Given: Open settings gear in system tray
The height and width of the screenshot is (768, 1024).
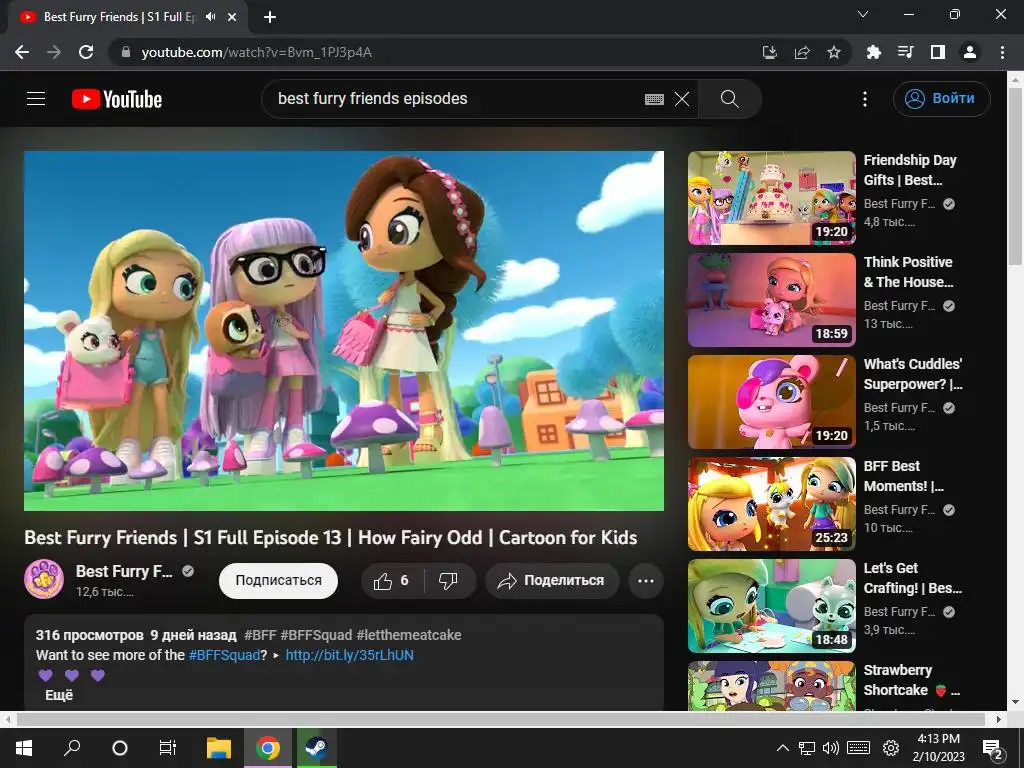Looking at the screenshot, I should pyautogui.click(x=891, y=748).
